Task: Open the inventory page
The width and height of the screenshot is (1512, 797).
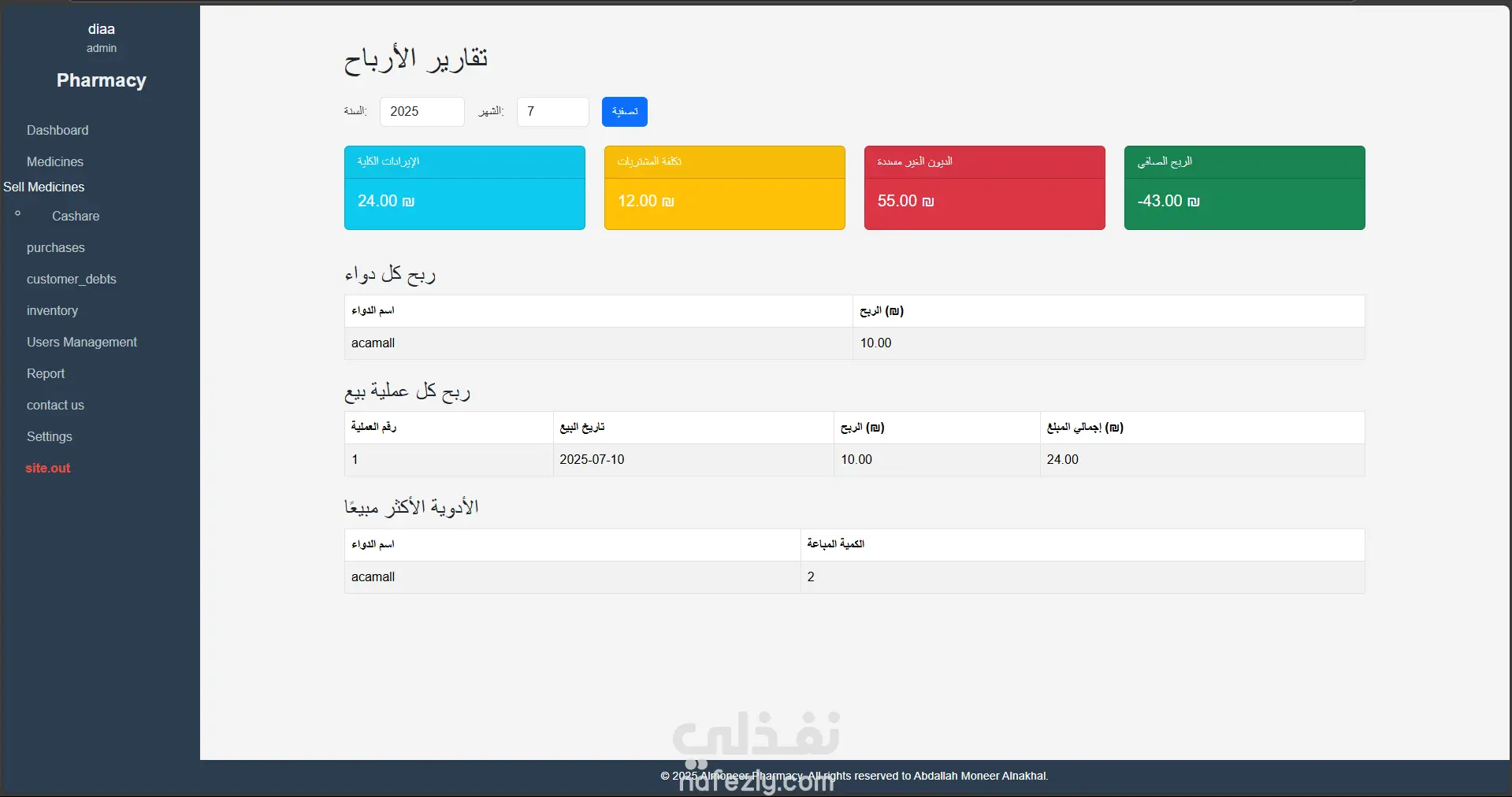Action: (52, 310)
